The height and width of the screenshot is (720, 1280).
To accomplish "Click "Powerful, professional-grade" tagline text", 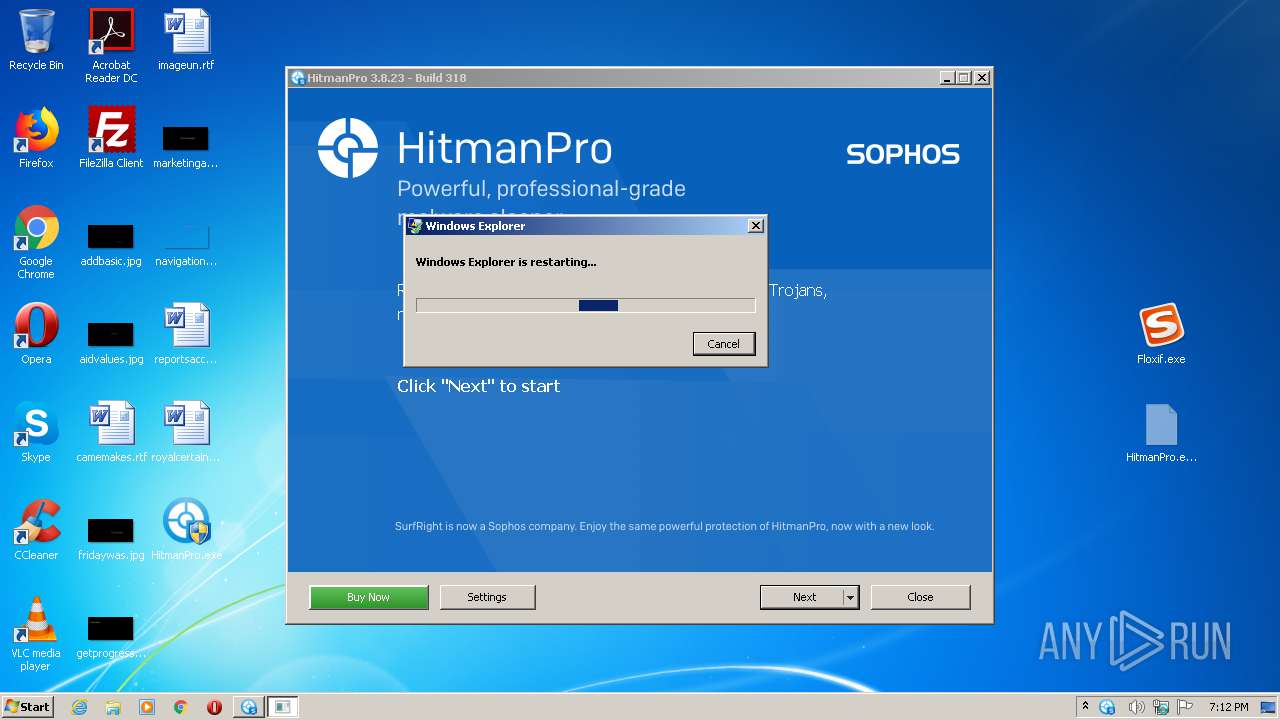I will point(541,189).
